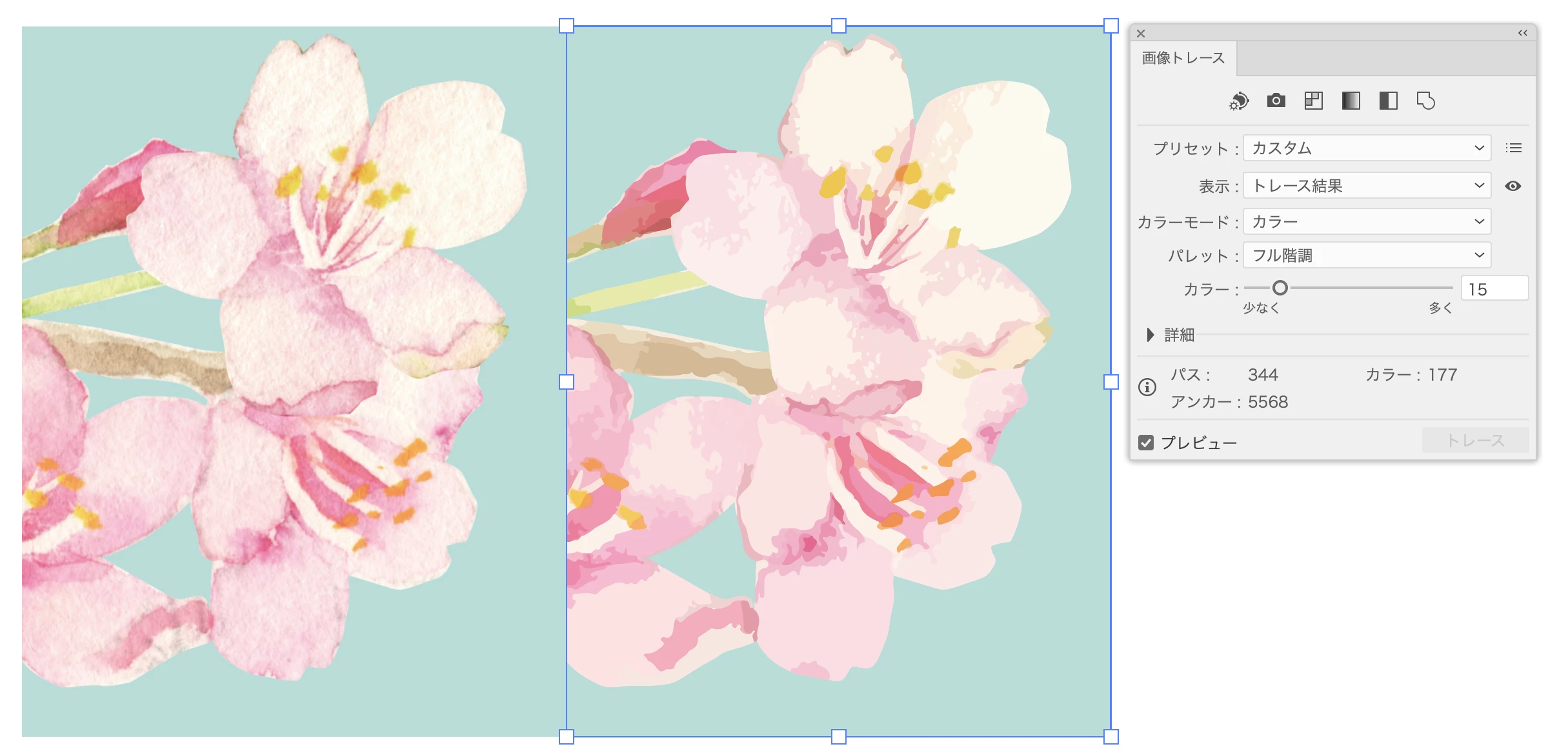
Task: Click the Auto-Color preset icon
Action: pyautogui.click(x=1238, y=101)
